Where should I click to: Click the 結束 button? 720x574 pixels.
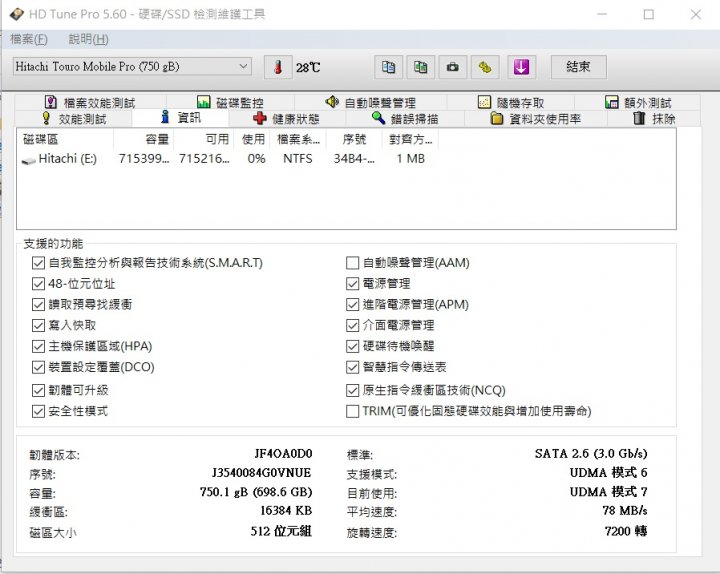click(579, 67)
